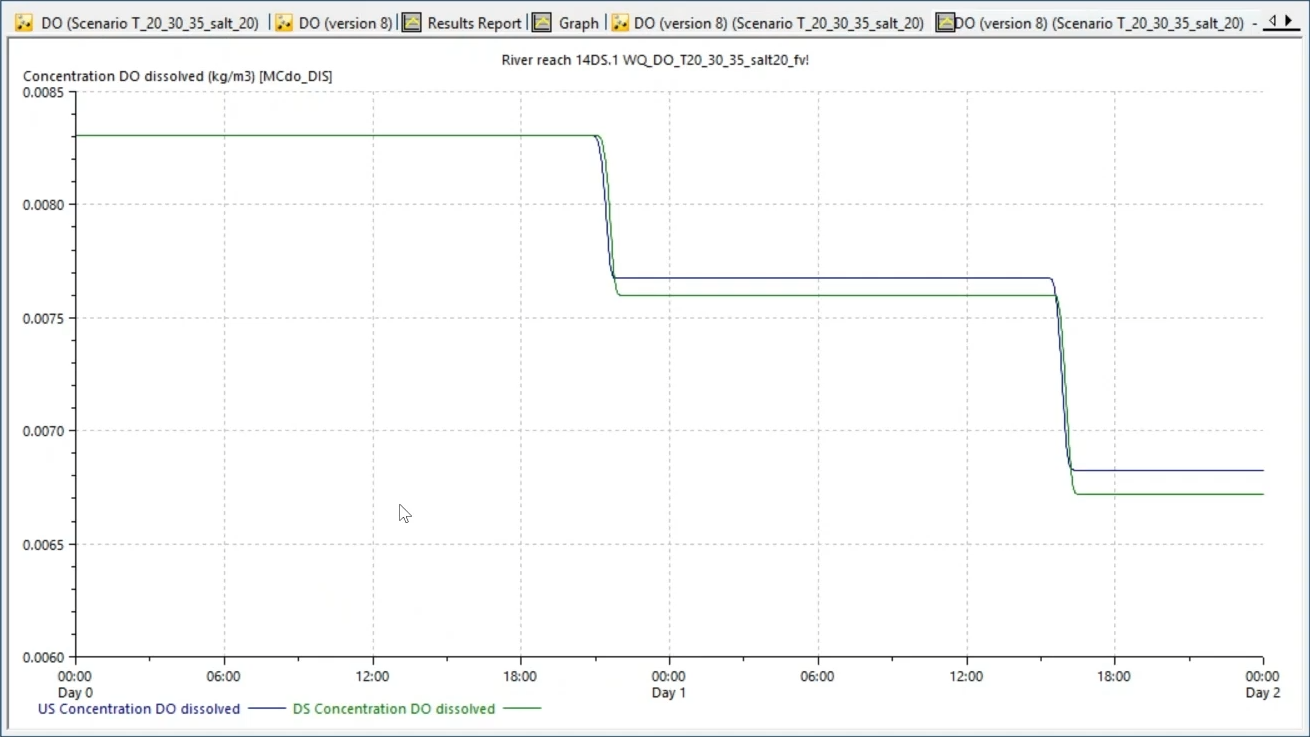Toggle the US Concentration DO dissolved series
Image resolution: width=1310 pixels, height=737 pixels.
pyautogui.click(x=138, y=709)
